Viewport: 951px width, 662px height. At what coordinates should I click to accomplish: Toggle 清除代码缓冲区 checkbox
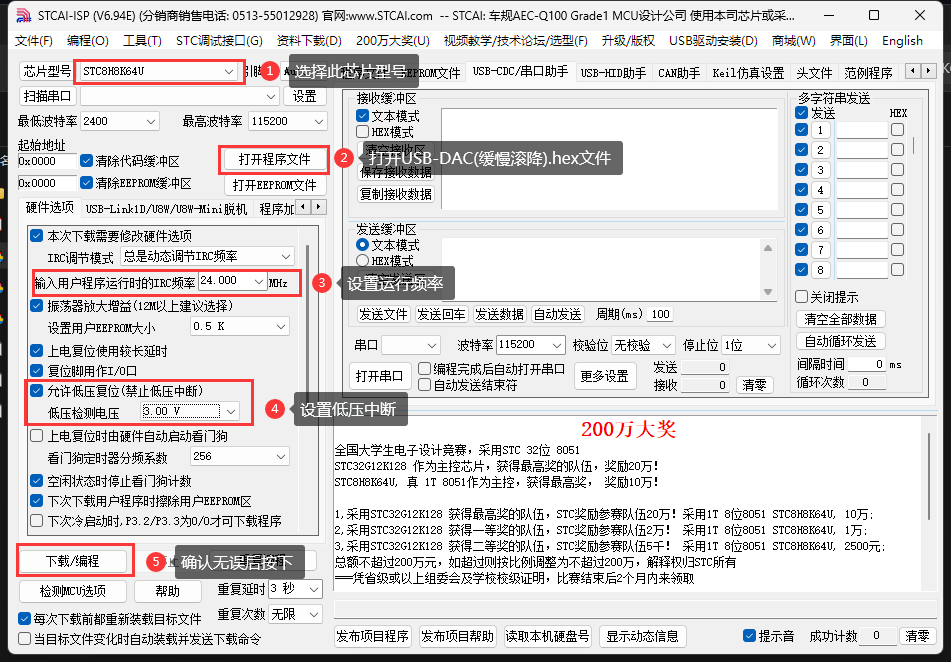point(87,161)
